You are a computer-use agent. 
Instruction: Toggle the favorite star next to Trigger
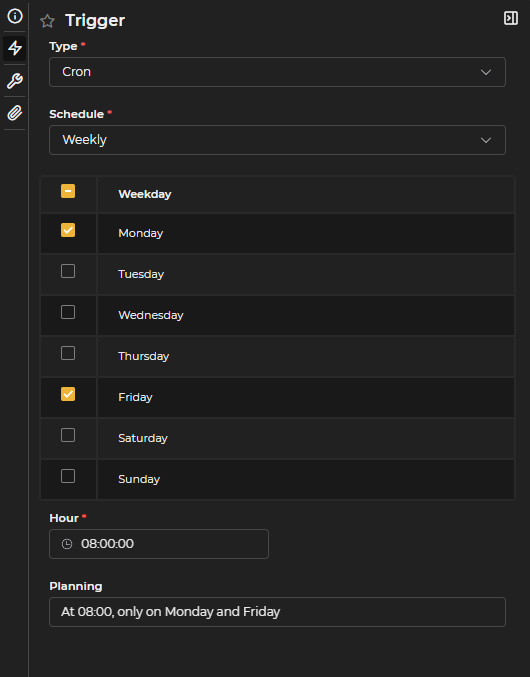(x=47, y=21)
